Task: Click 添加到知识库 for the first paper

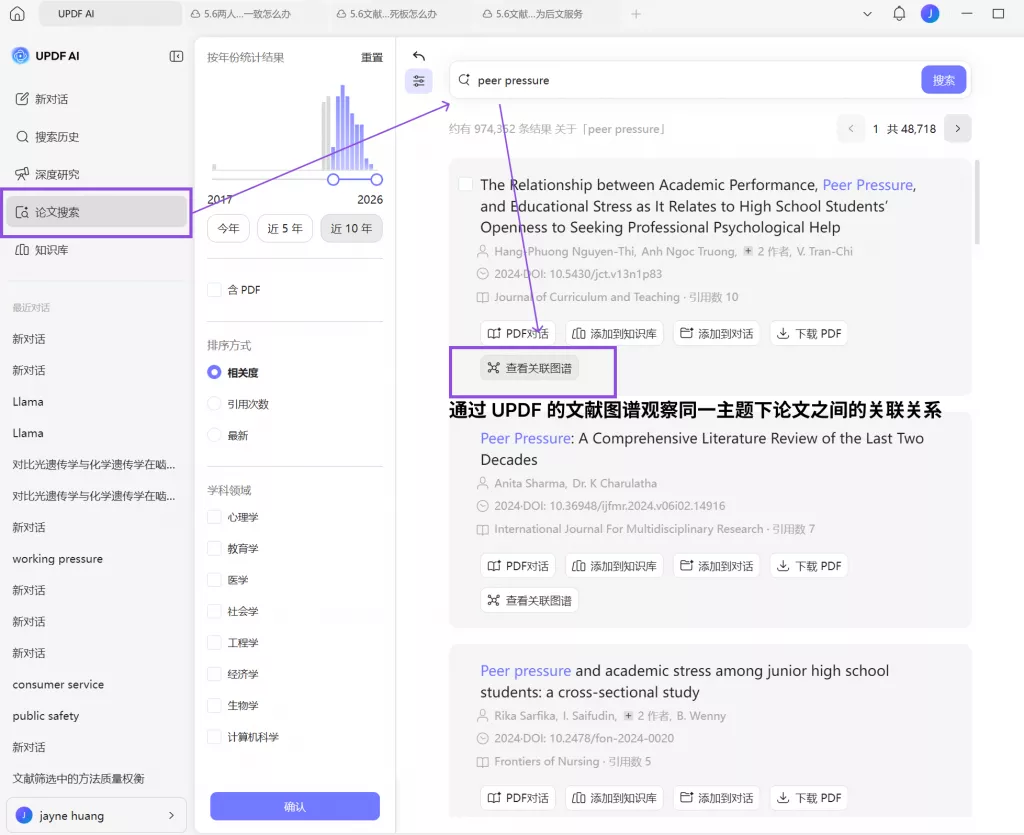Action: [614, 333]
